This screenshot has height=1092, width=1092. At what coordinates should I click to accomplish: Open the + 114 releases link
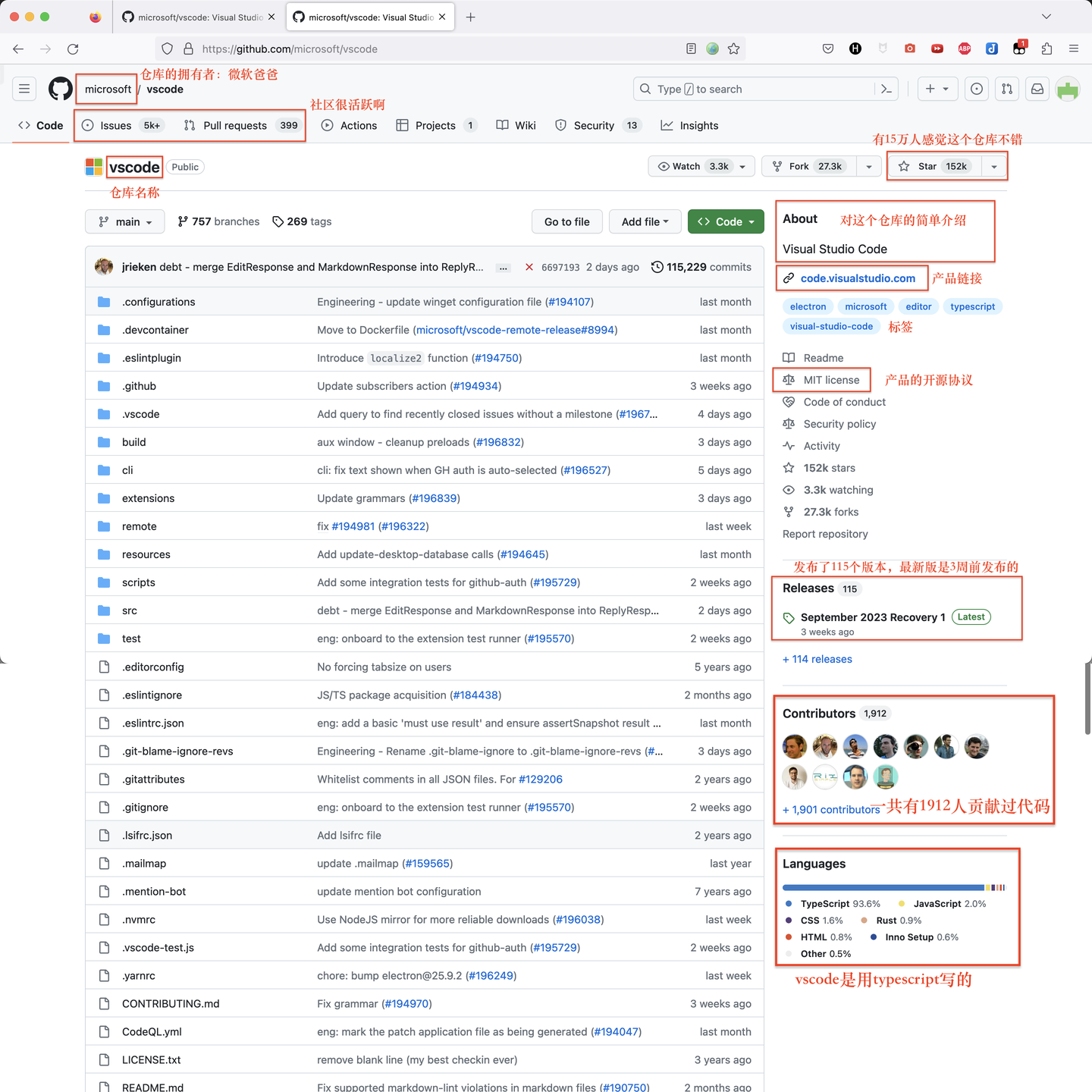tap(817, 659)
